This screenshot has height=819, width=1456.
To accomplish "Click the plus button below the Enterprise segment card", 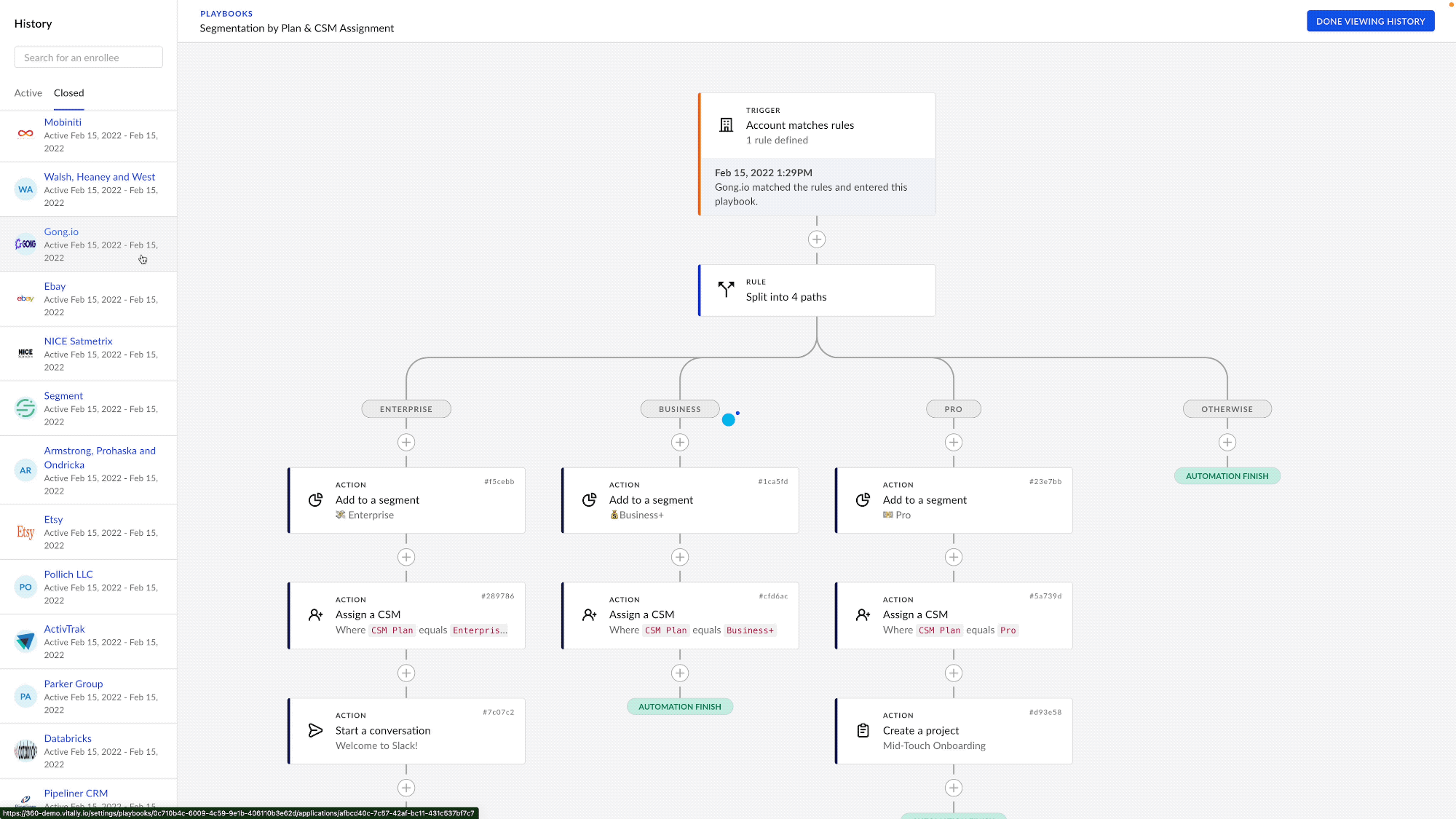I will tap(406, 557).
